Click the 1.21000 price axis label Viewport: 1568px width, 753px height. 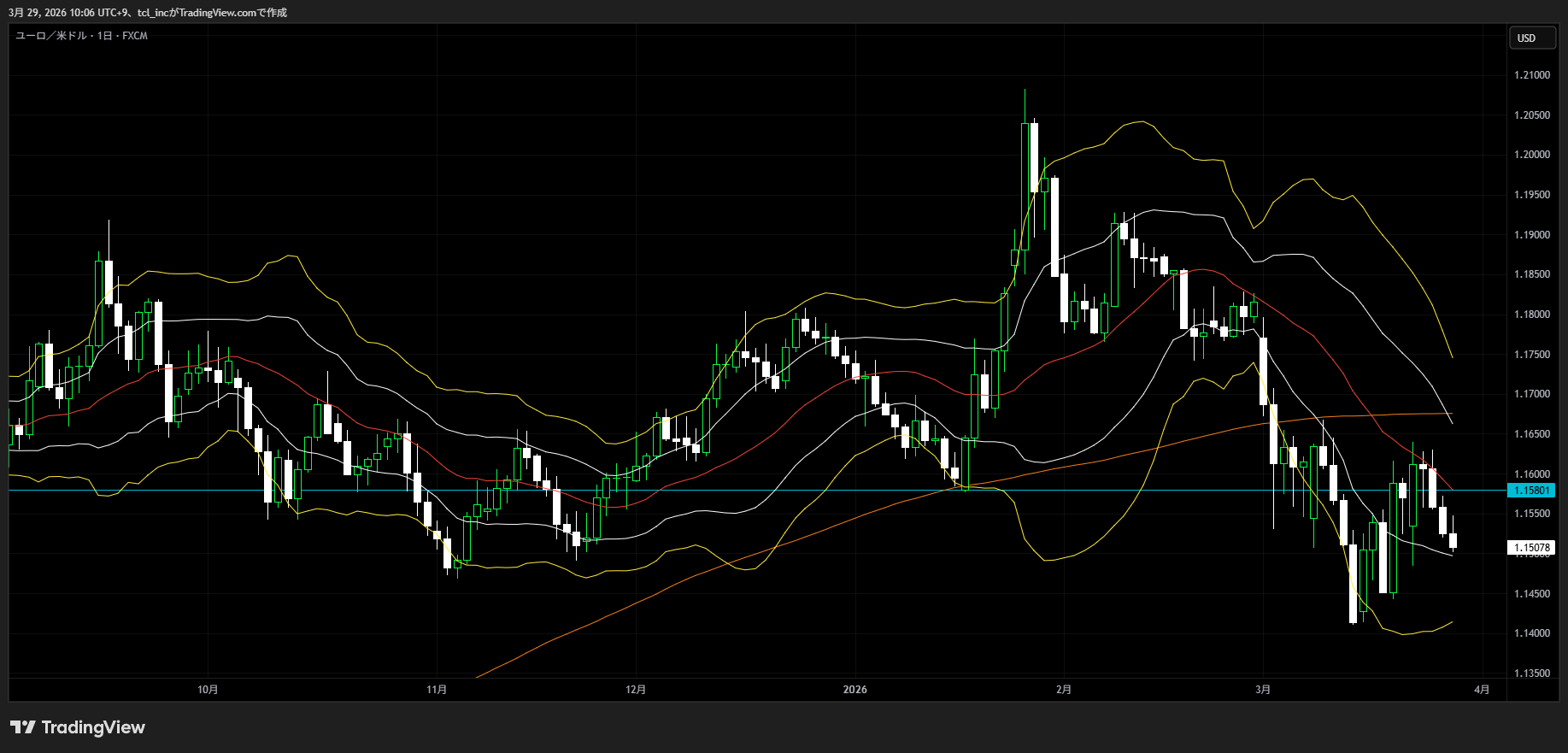point(1531,75)
